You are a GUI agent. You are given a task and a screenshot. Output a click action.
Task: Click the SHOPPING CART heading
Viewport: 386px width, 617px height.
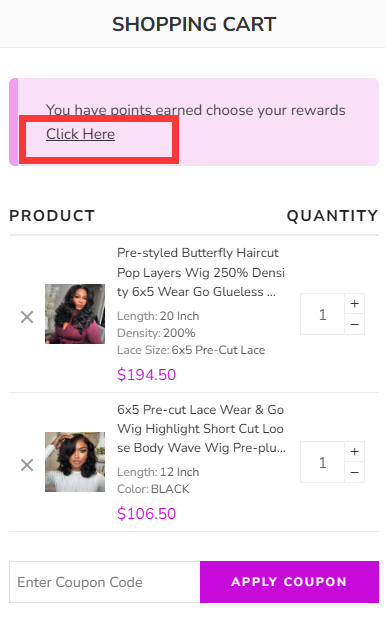[x=194, y=24]
